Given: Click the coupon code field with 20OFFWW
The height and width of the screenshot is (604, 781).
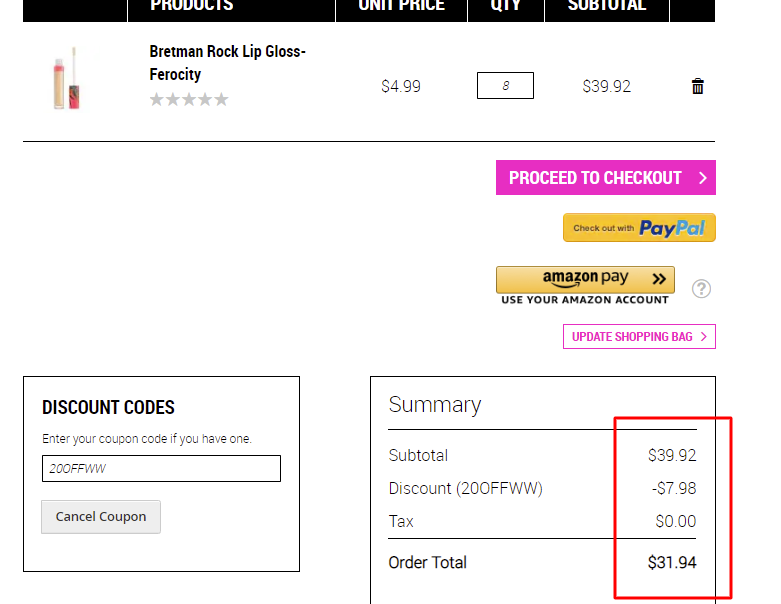Looking at the screenshot, I should [161, 468].
